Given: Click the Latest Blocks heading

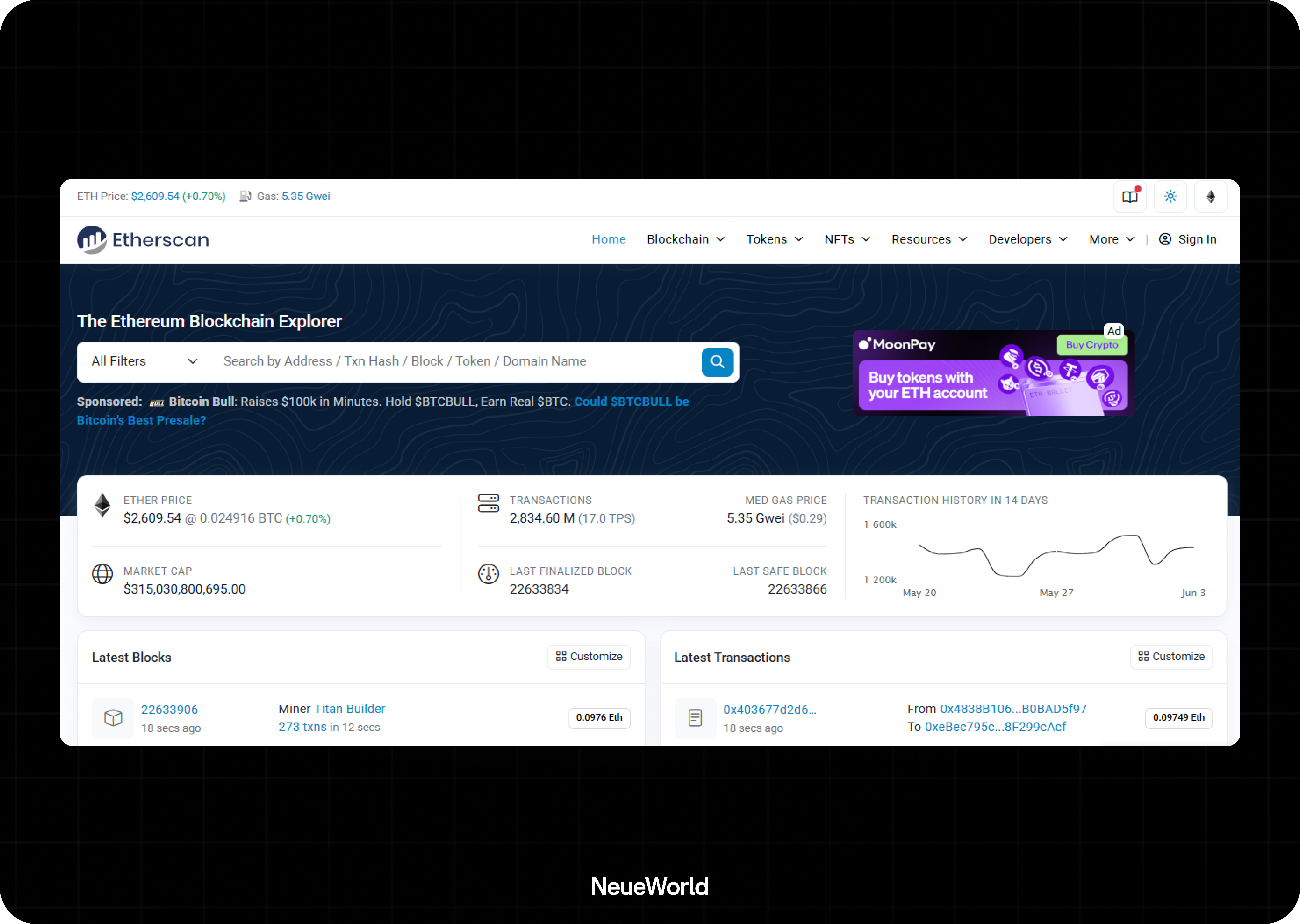Looking at the screenshot, I should click(x=132, y=658).
